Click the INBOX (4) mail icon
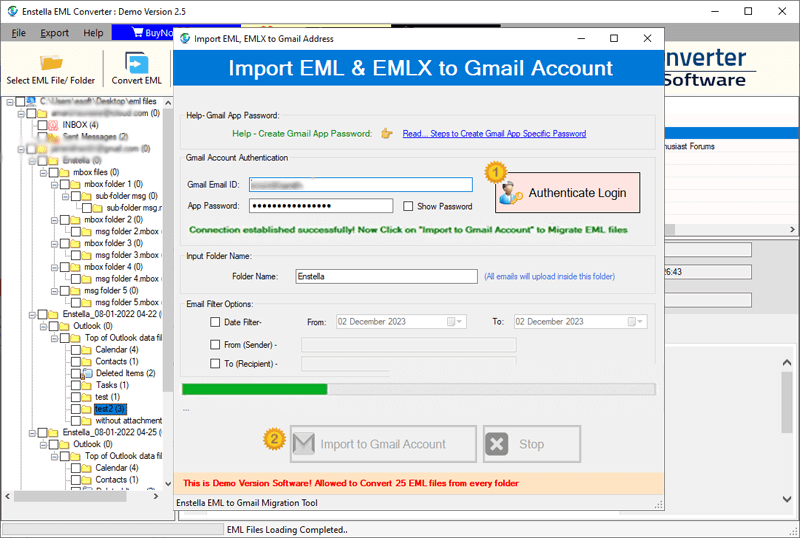Image resolution: width=800 pixels, height=538 pixels. 53,125
